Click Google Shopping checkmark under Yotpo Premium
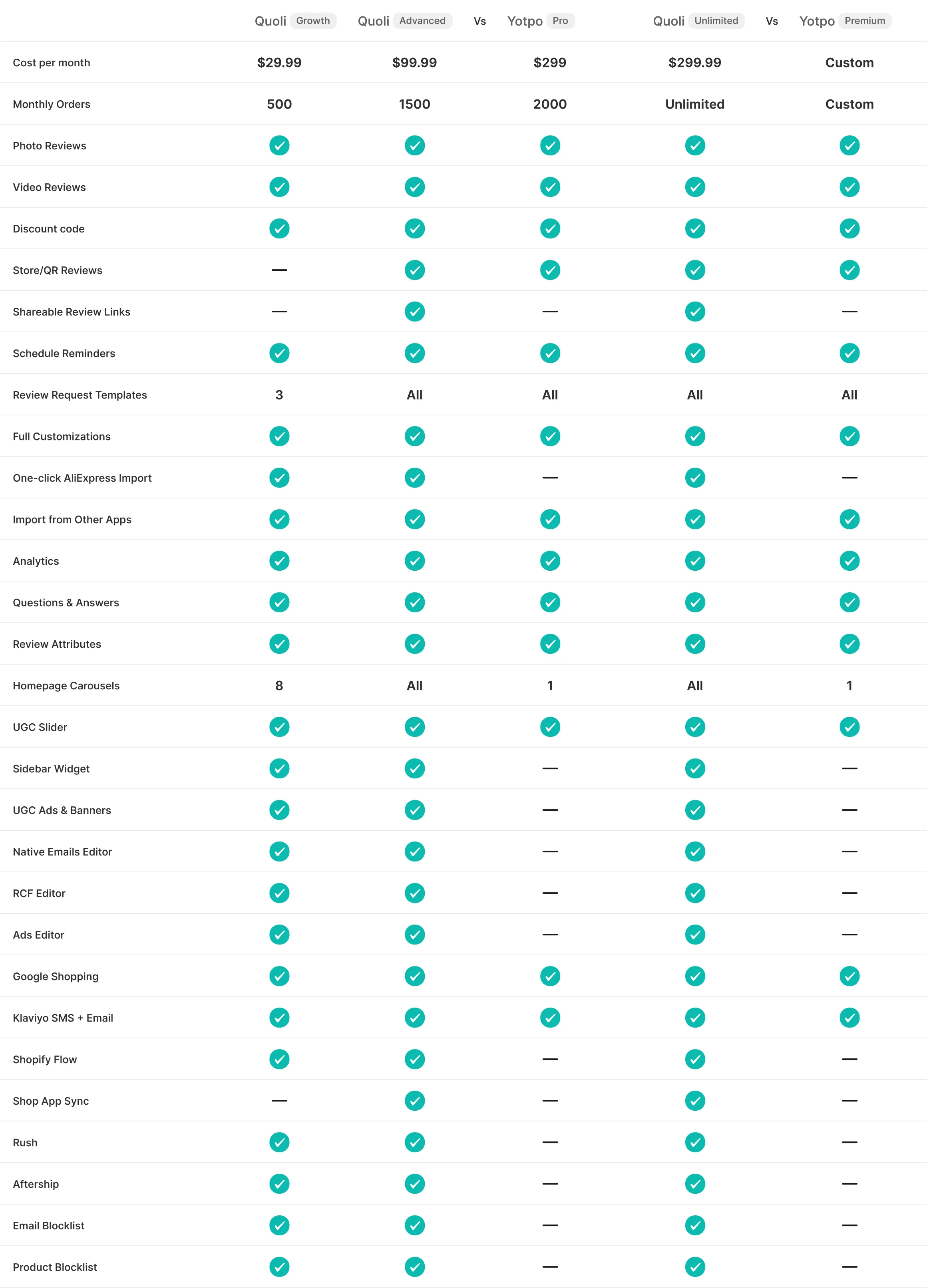This screenshot has width=927, height=1288. click(x=849, y=976)
